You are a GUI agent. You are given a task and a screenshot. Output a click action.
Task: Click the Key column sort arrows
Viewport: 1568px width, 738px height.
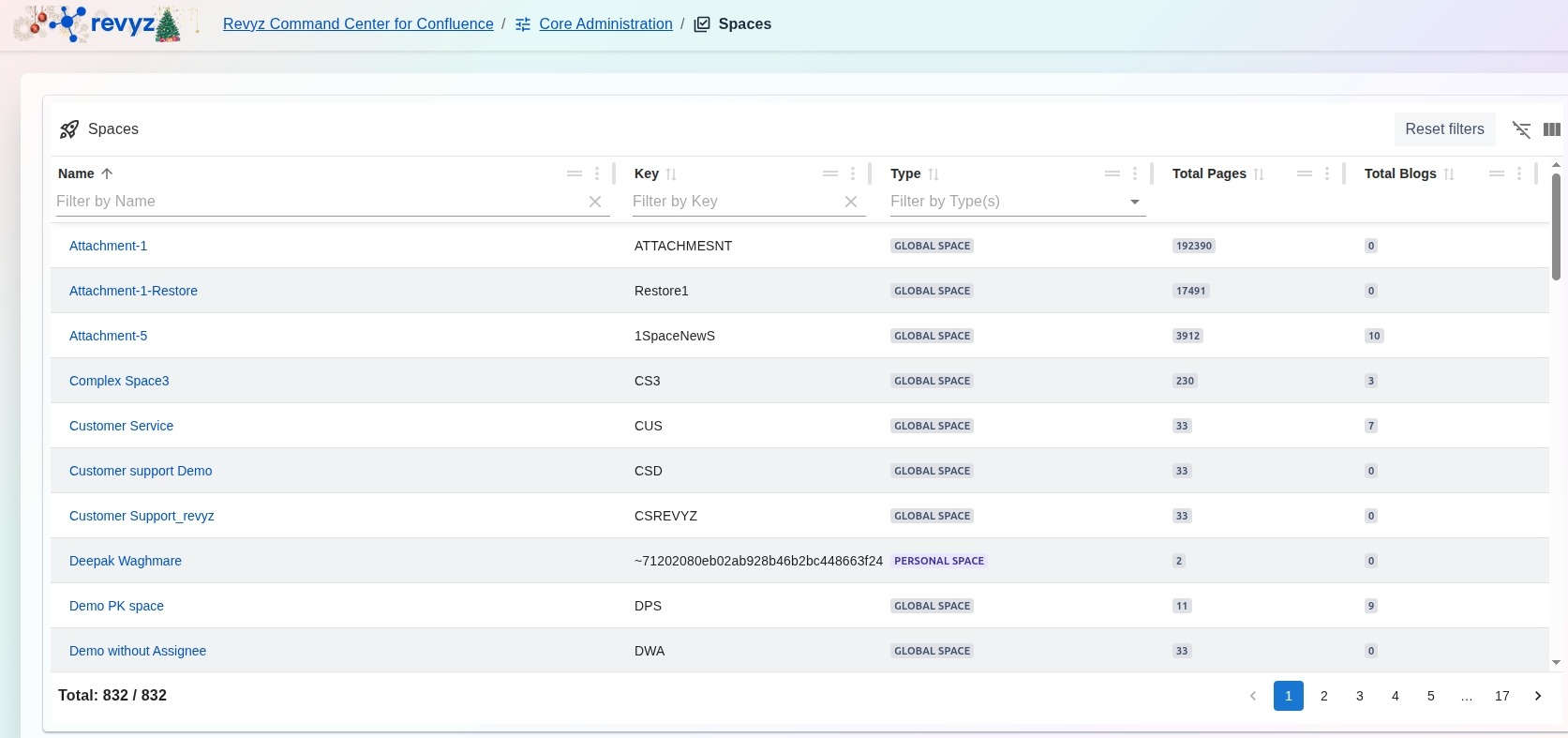tap(671, 174)
